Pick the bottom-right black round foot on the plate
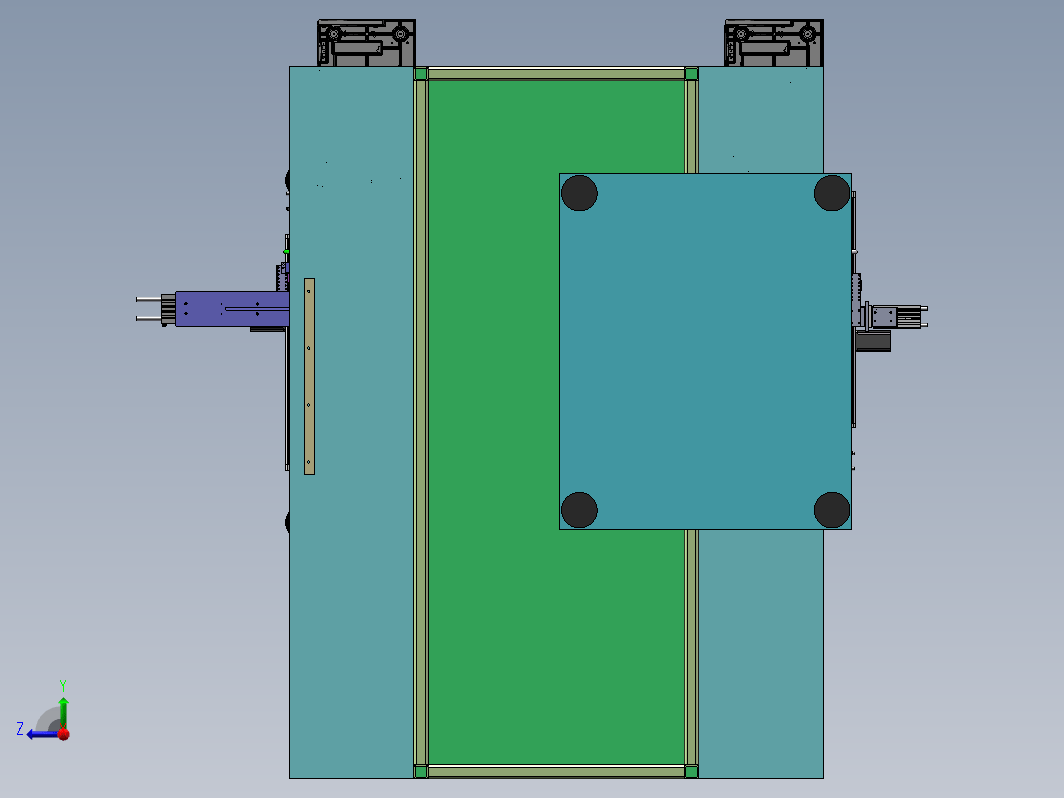This screenshot has width=1064, height=798. (x=832, y=510)
